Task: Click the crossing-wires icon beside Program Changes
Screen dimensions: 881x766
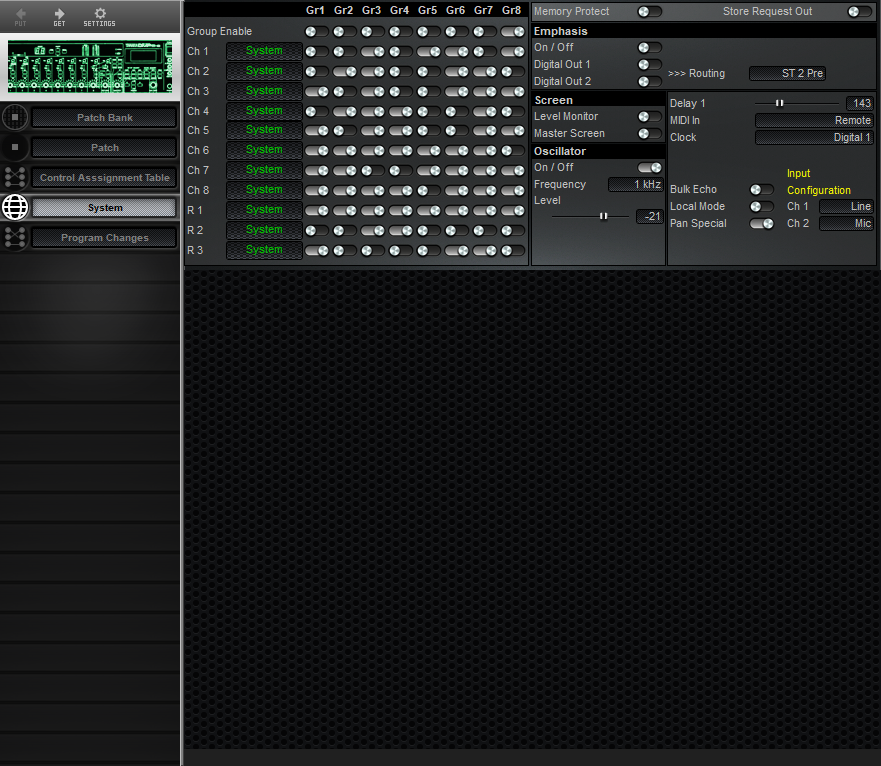Action: (x=14, y=237)
